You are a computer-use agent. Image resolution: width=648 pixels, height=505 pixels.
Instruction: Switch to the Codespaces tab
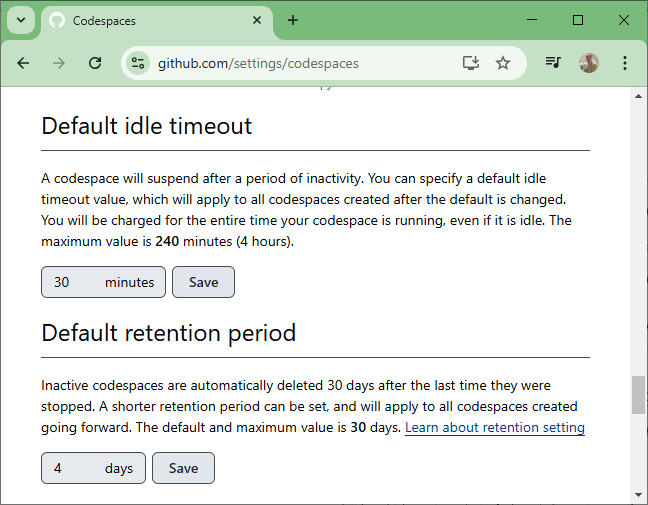[150, 20]
